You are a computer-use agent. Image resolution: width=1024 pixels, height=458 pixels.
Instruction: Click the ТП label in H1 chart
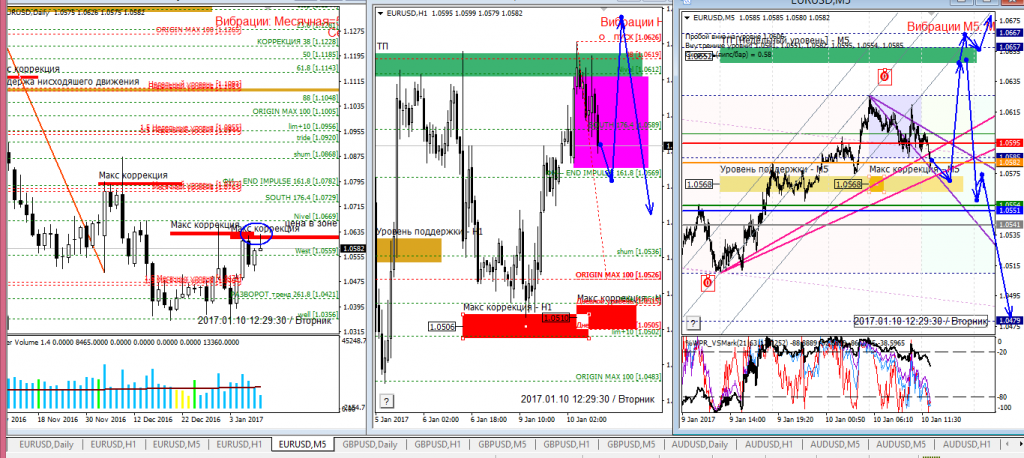pyautogui.click(x=381, y=46)
